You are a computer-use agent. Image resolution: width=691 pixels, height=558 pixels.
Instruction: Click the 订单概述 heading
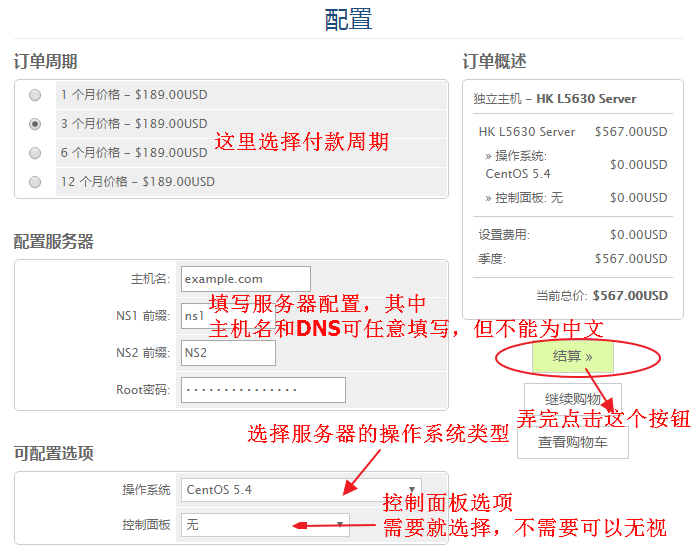(x=494, y=61)
